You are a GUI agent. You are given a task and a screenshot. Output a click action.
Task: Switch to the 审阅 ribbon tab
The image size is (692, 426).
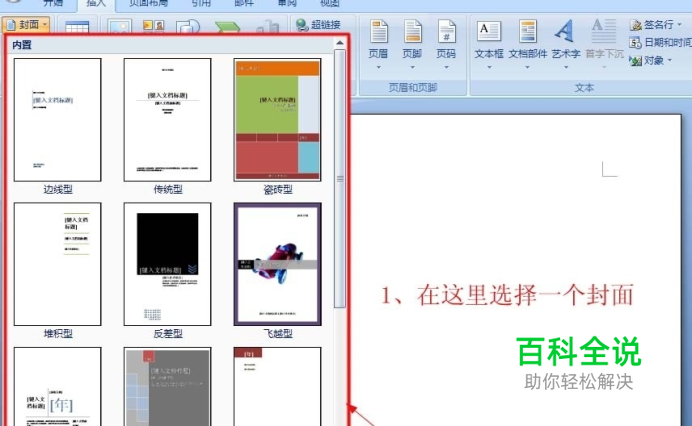coord(287,4)
